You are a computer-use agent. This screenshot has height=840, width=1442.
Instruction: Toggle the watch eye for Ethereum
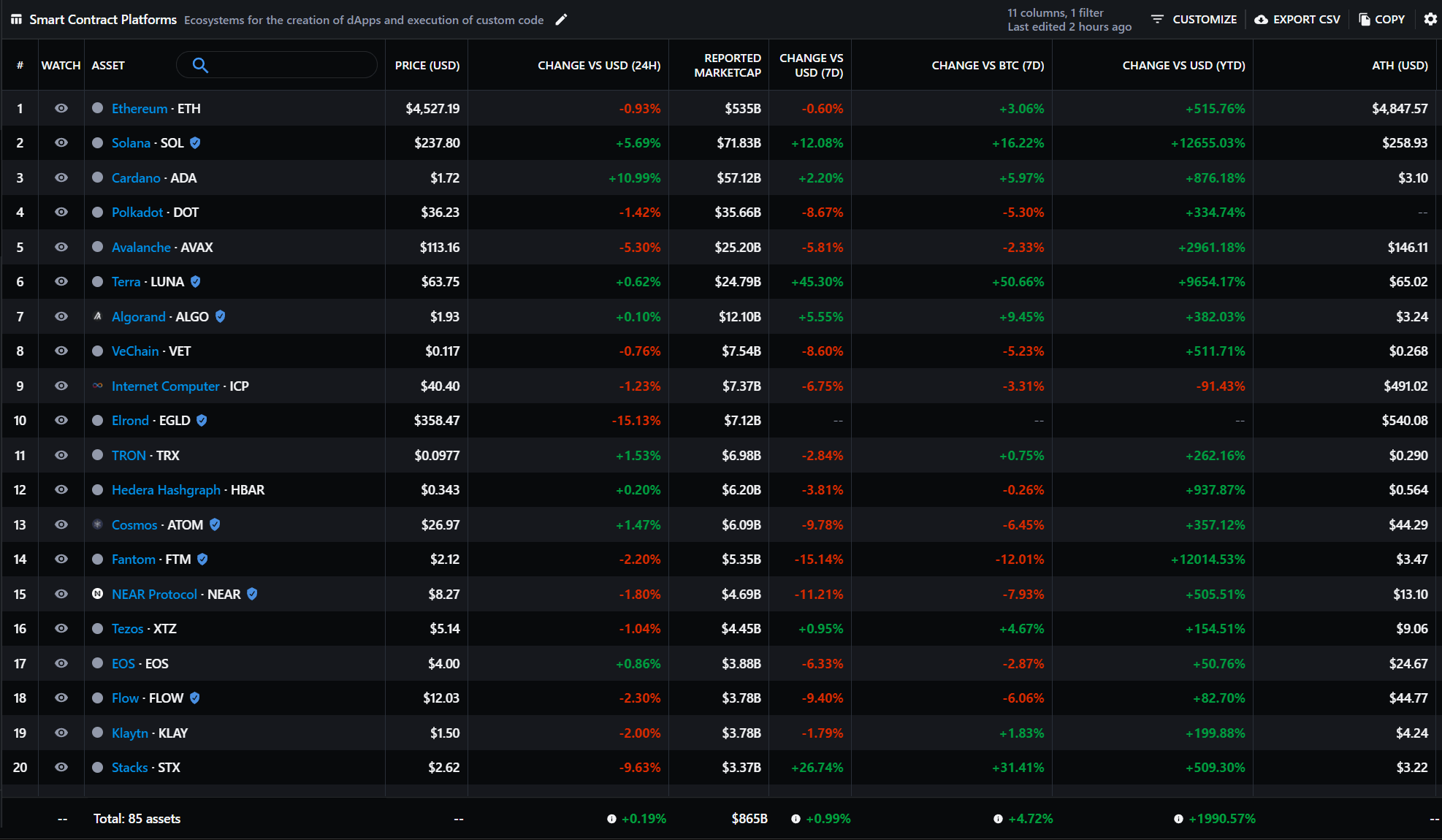click(x=61, y=108)
